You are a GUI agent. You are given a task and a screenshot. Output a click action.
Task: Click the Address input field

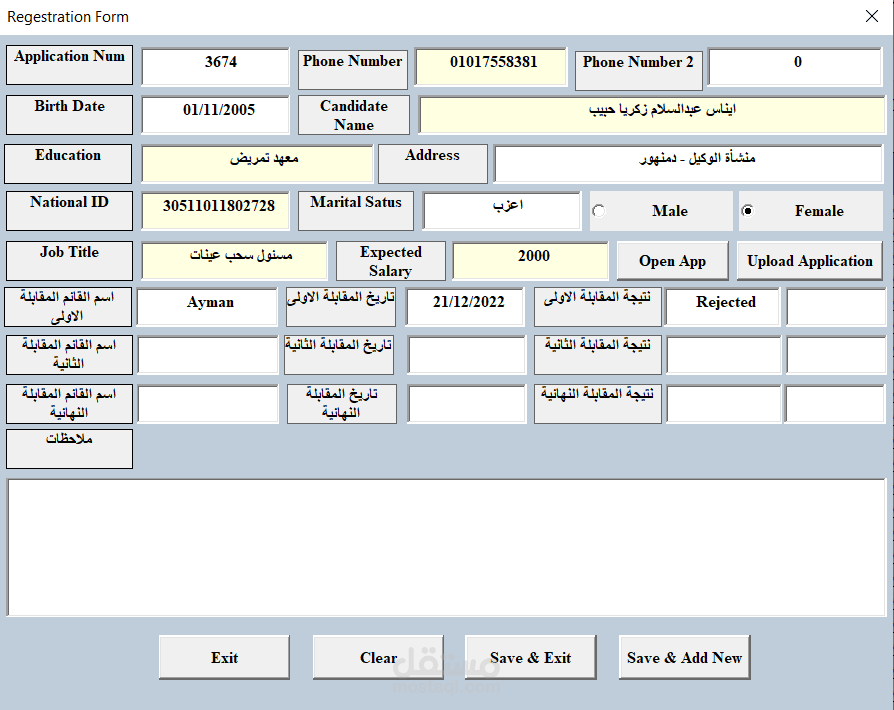[x=688, y=164]
